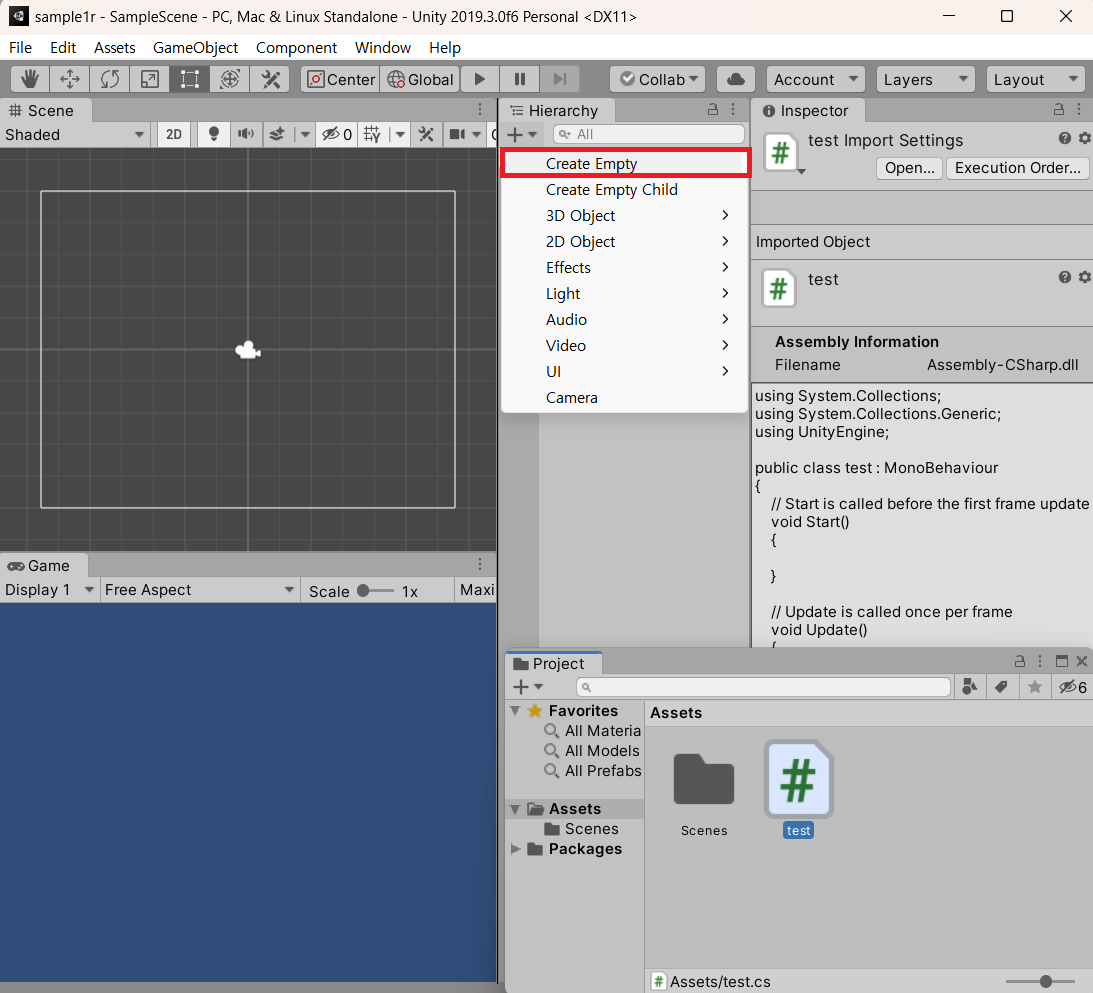This screenshot has height=993, width=1093.
Task: Focus the Project search field
Action: [x=763, y=687]
